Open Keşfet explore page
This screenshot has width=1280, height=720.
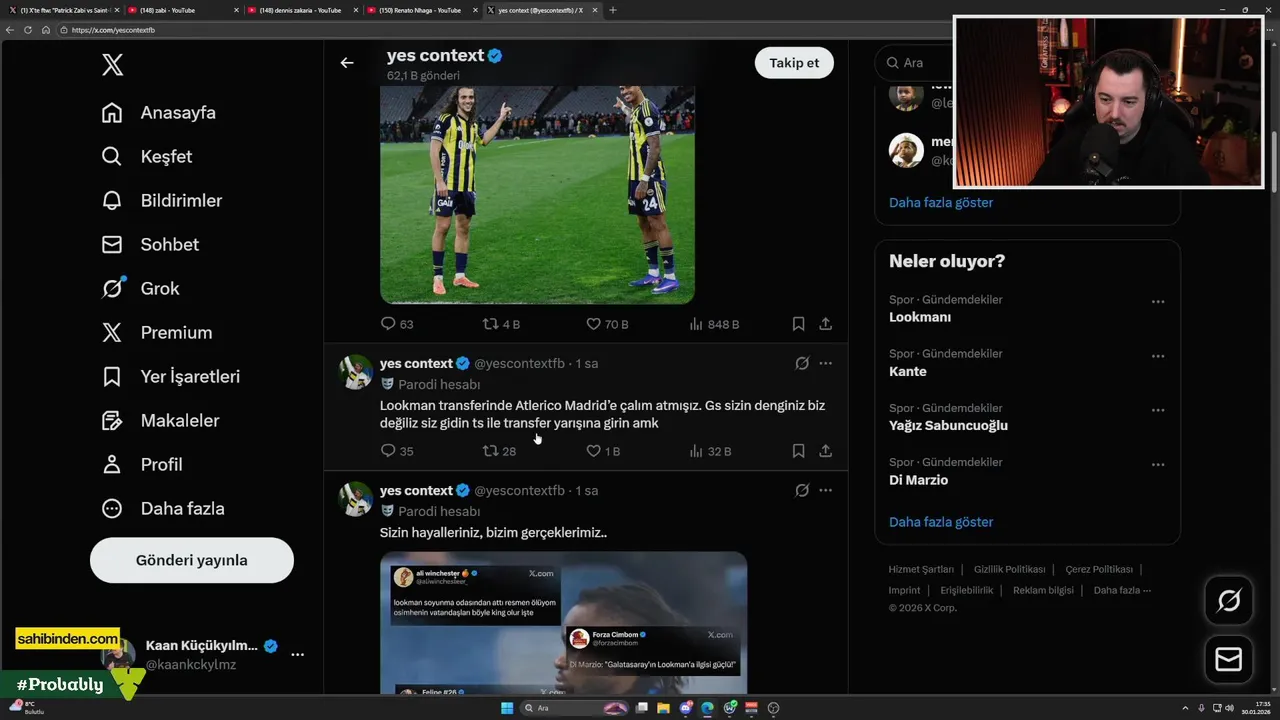pyautogui.click(x=147, y=157)
